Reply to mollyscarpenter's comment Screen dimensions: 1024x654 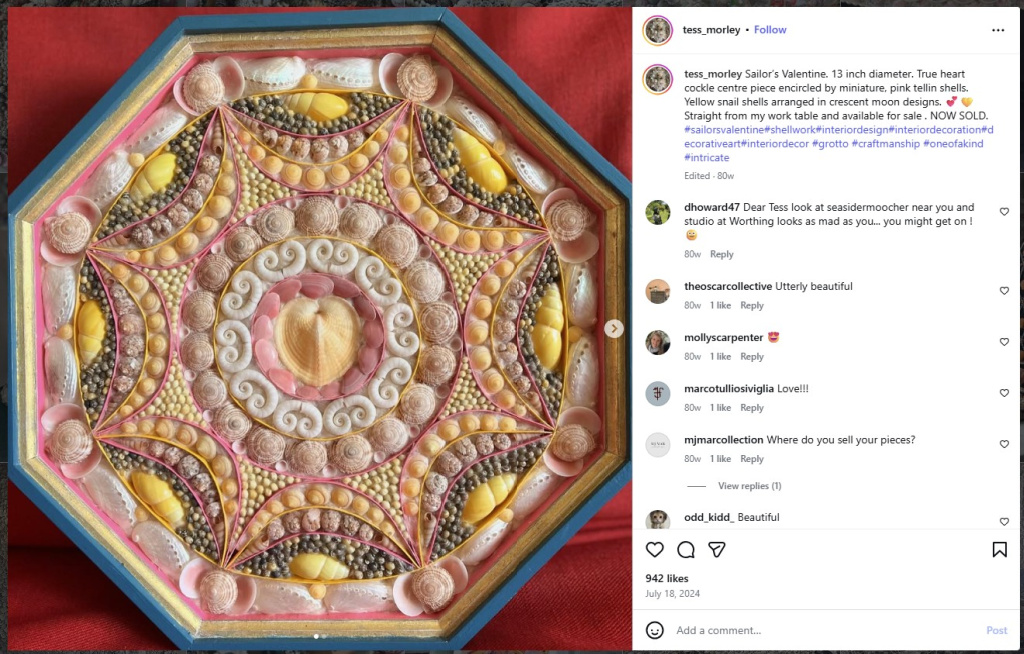(x=751, y=357)
